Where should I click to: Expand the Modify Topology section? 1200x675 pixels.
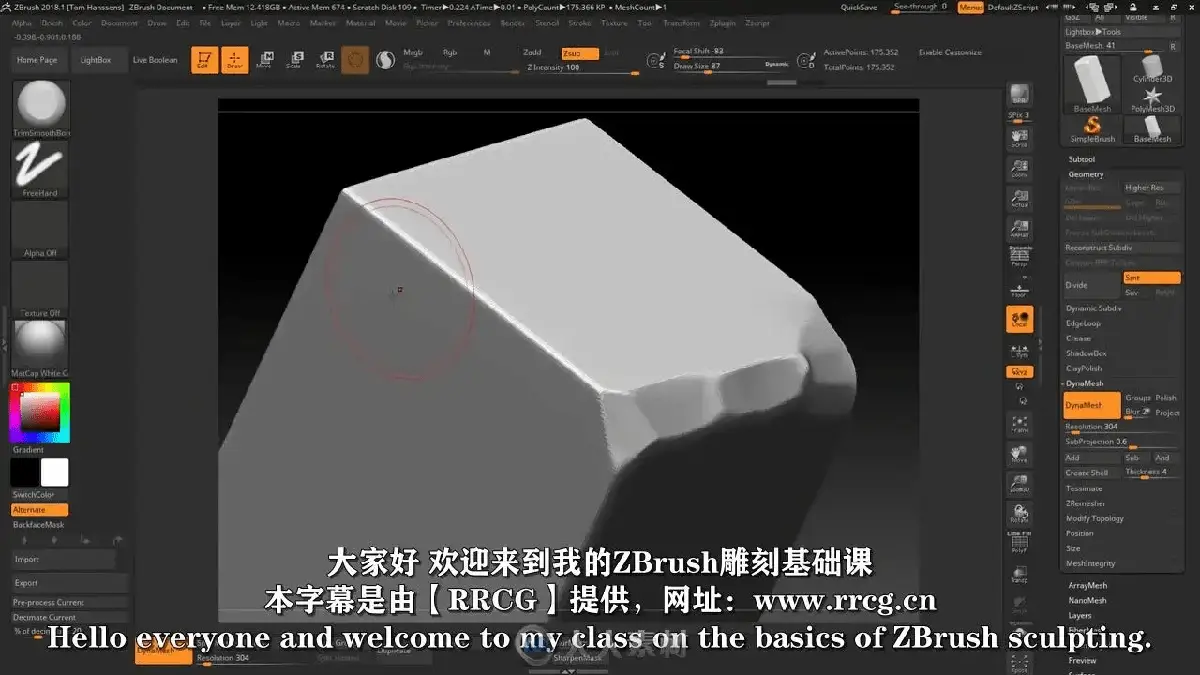[1094, 518]
